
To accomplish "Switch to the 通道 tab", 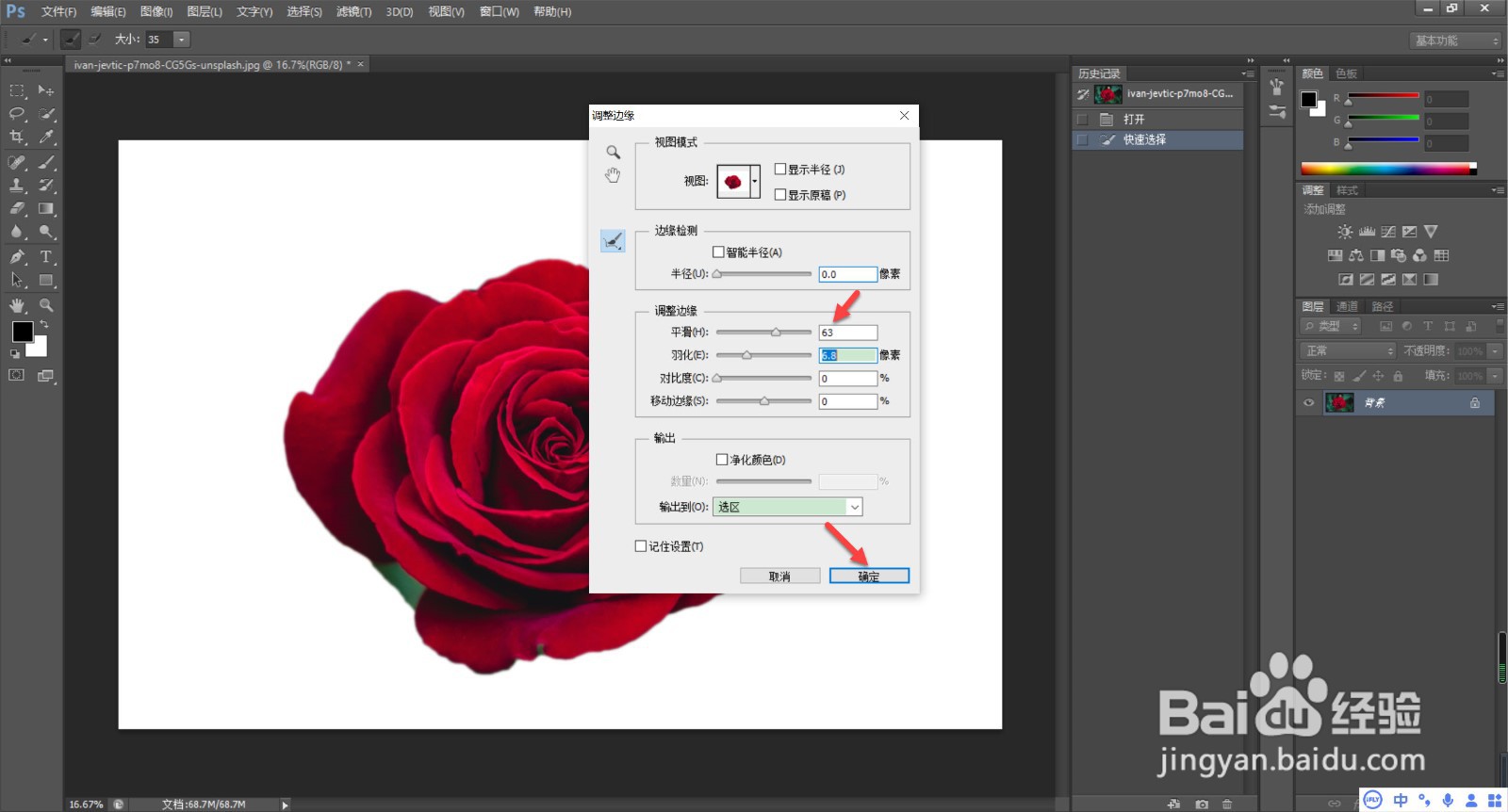I will (x=1347, y=306).
